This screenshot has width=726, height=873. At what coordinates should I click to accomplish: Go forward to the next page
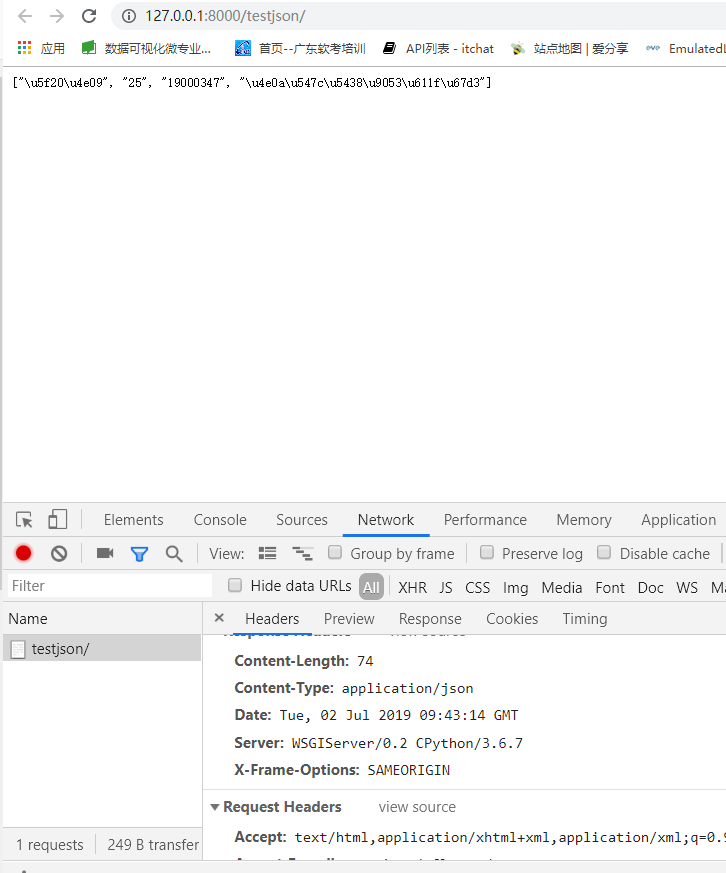coord(57,16)
